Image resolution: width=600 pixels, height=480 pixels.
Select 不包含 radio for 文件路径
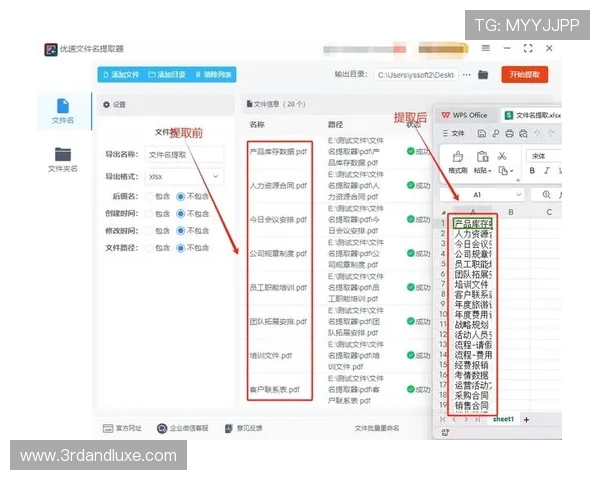tap(180, 248)
